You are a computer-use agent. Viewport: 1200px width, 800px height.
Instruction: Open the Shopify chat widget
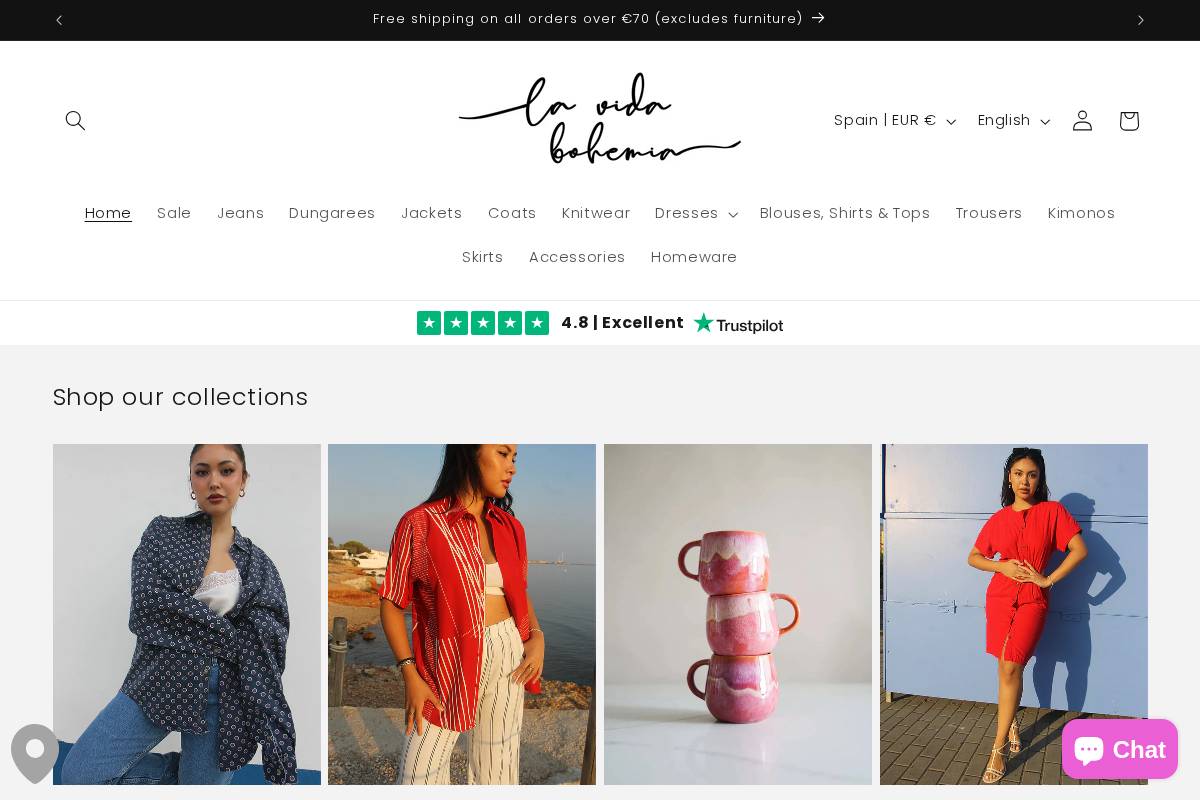coord(1119,749)
